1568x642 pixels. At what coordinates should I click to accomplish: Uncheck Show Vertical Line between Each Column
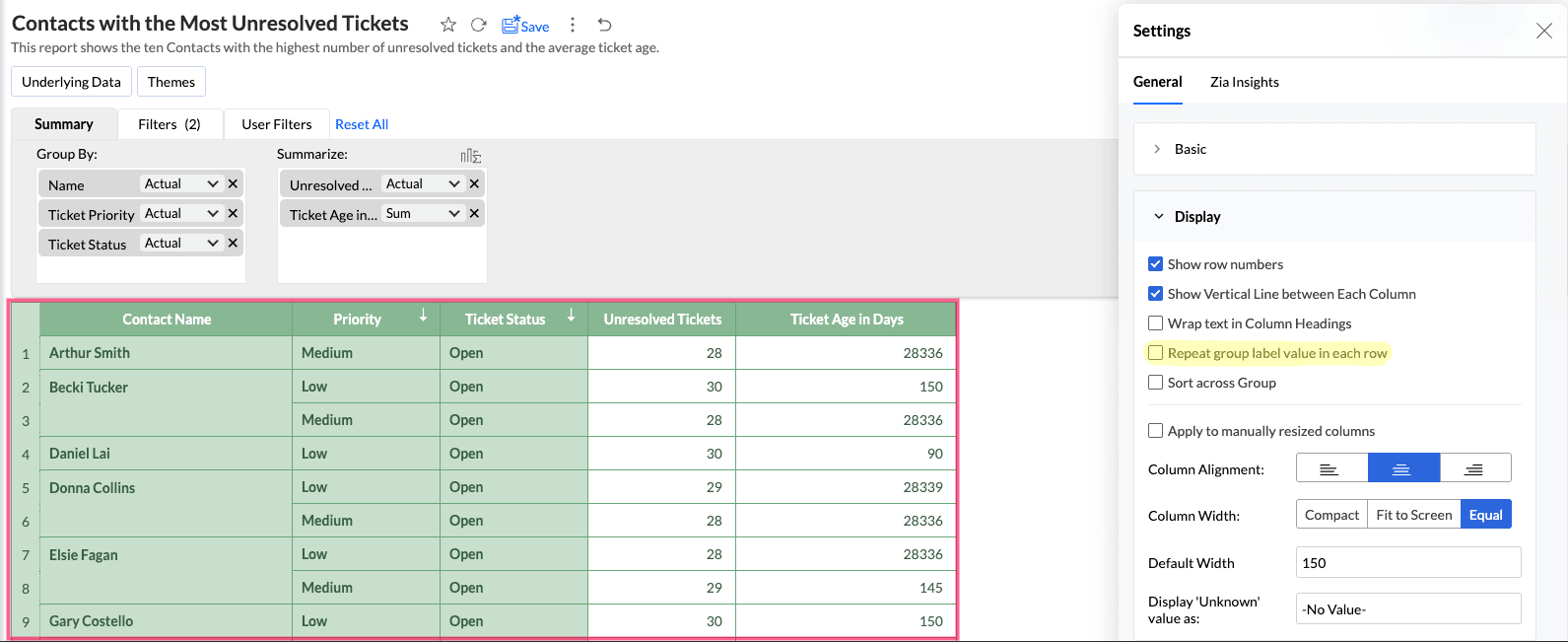1155,294
